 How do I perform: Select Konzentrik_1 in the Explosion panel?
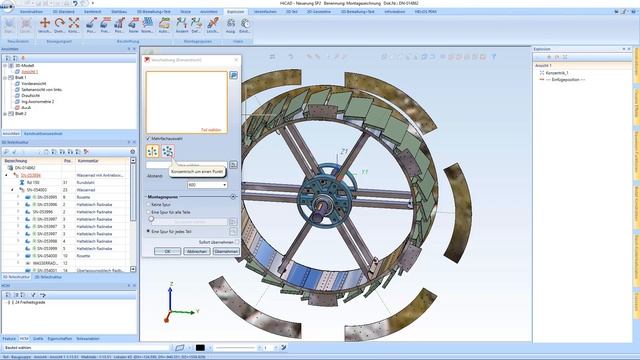click(557, 73)
